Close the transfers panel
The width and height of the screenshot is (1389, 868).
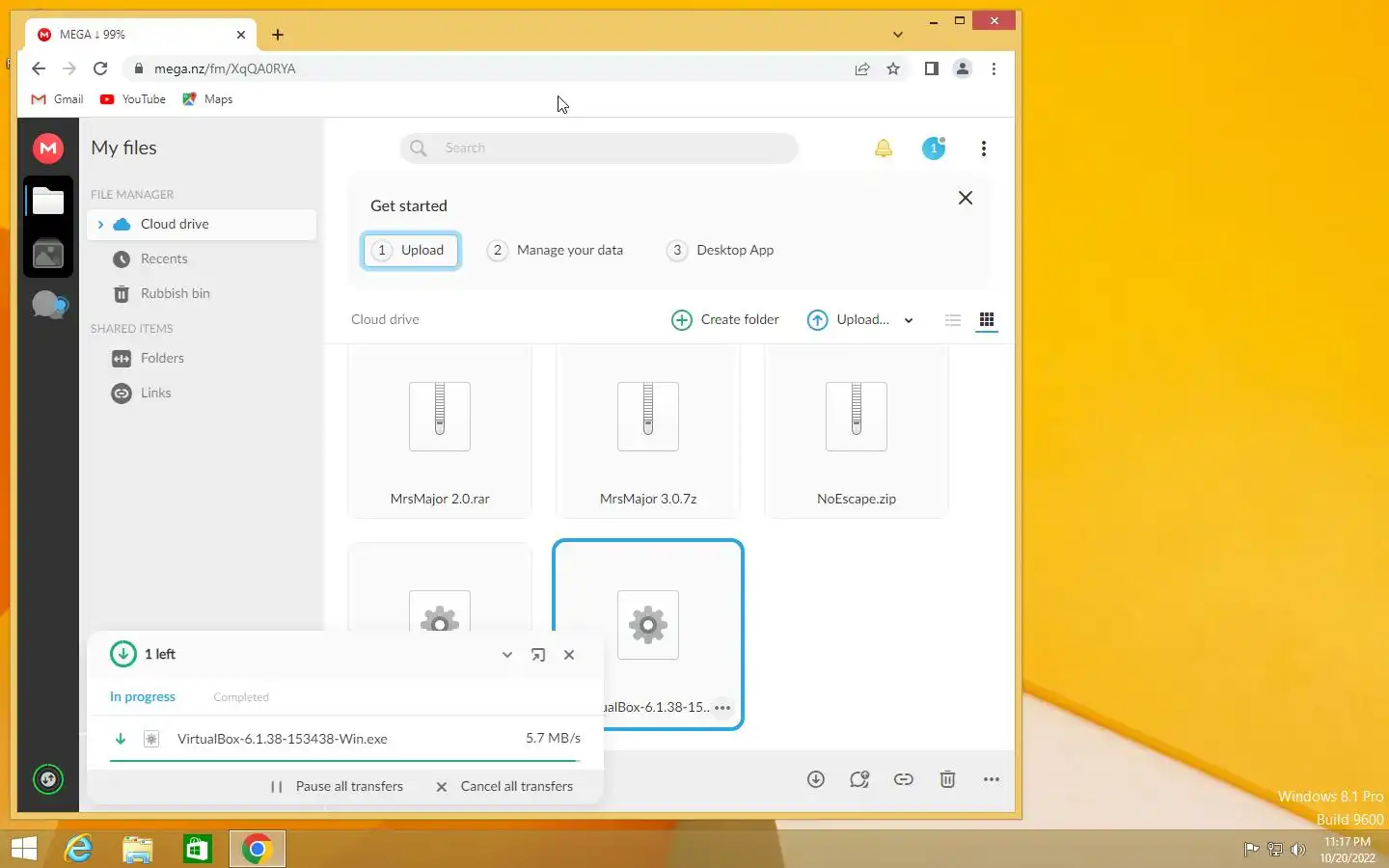[x=569, y=655]
